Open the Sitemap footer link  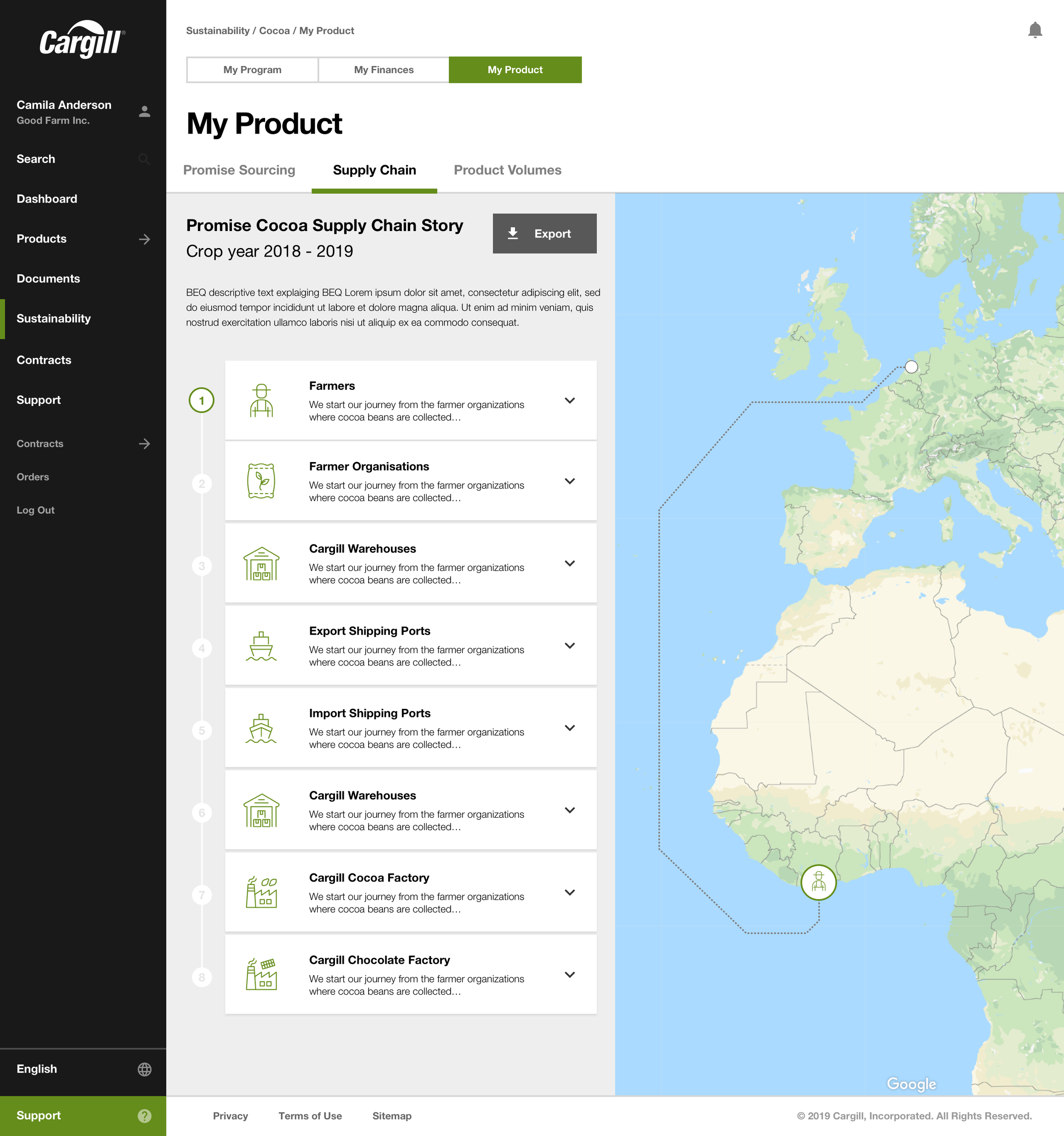pos(392,1116)
